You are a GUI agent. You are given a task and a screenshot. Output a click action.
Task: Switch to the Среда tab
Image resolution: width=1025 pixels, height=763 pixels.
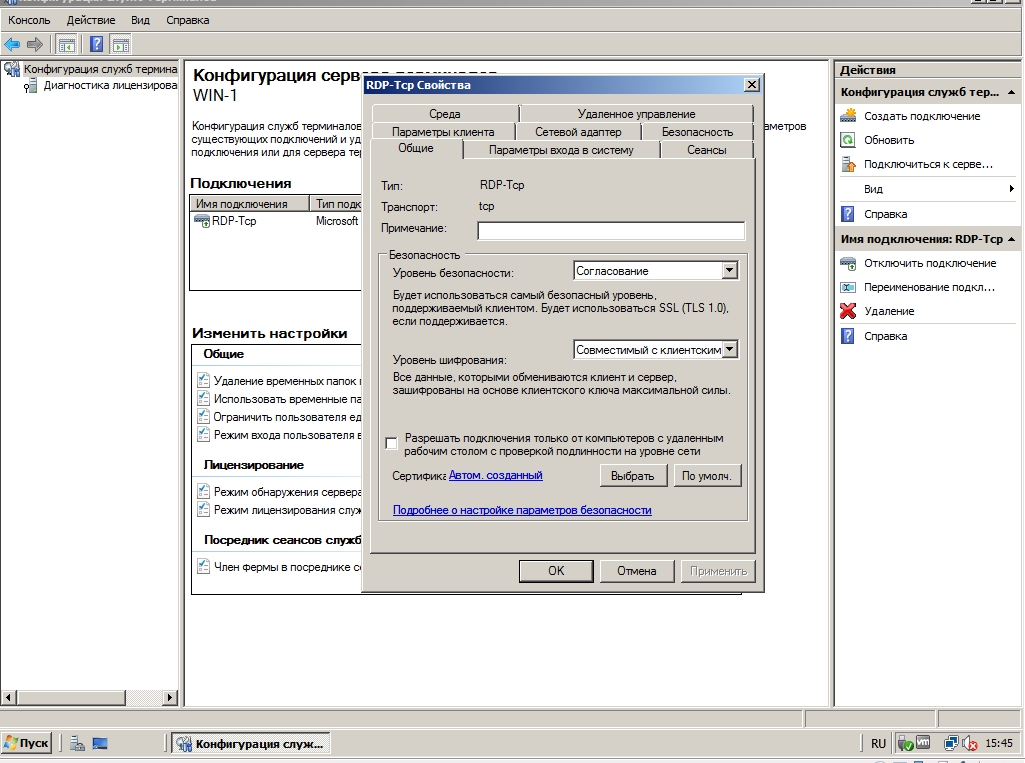point(445,114)
